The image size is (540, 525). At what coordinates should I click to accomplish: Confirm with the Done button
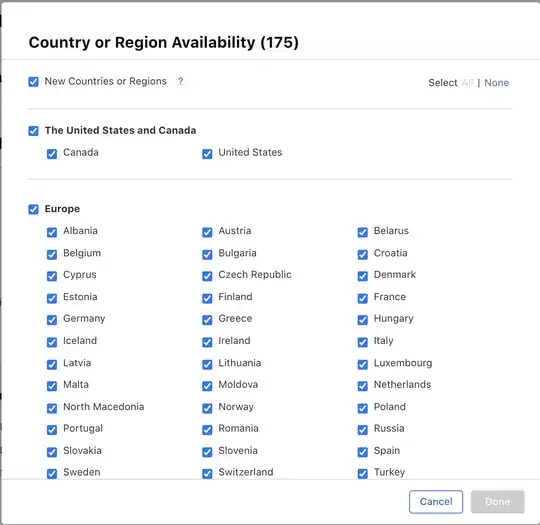(497, 502)
